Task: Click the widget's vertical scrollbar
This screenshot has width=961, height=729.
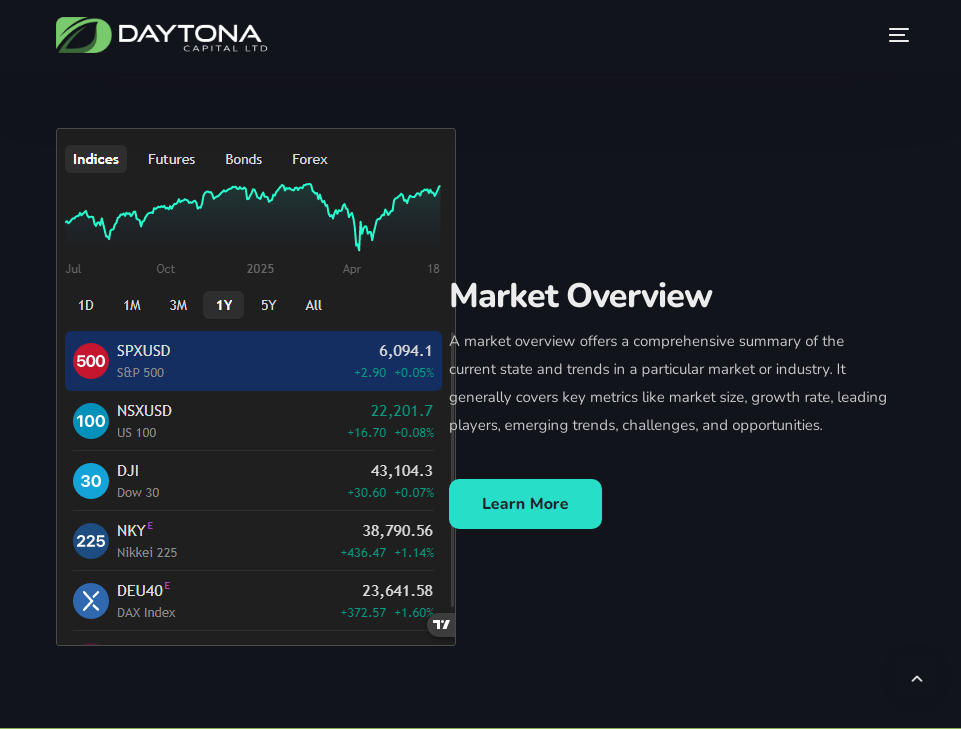Action: pyautogui.click(x=452, y=469)
